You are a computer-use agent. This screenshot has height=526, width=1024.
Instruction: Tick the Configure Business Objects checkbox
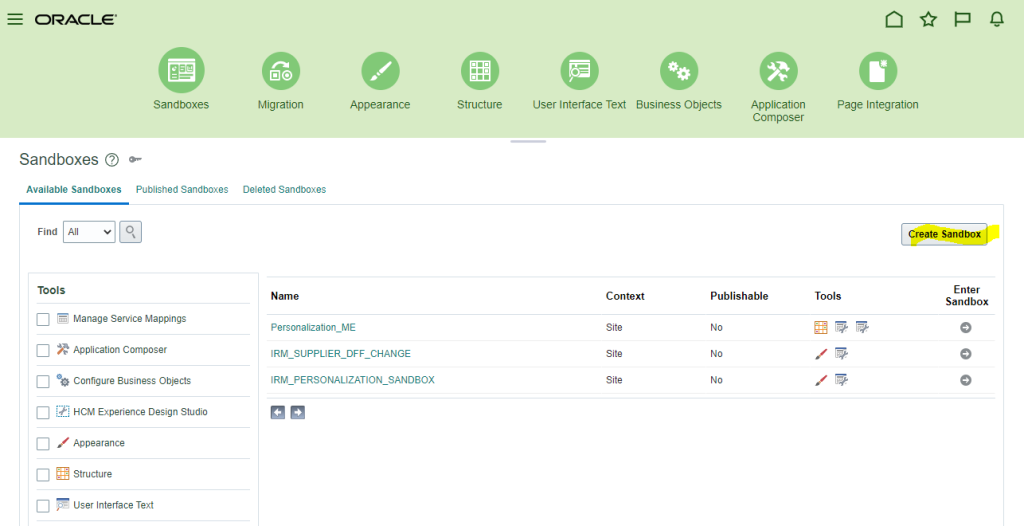tap(43, 382)
